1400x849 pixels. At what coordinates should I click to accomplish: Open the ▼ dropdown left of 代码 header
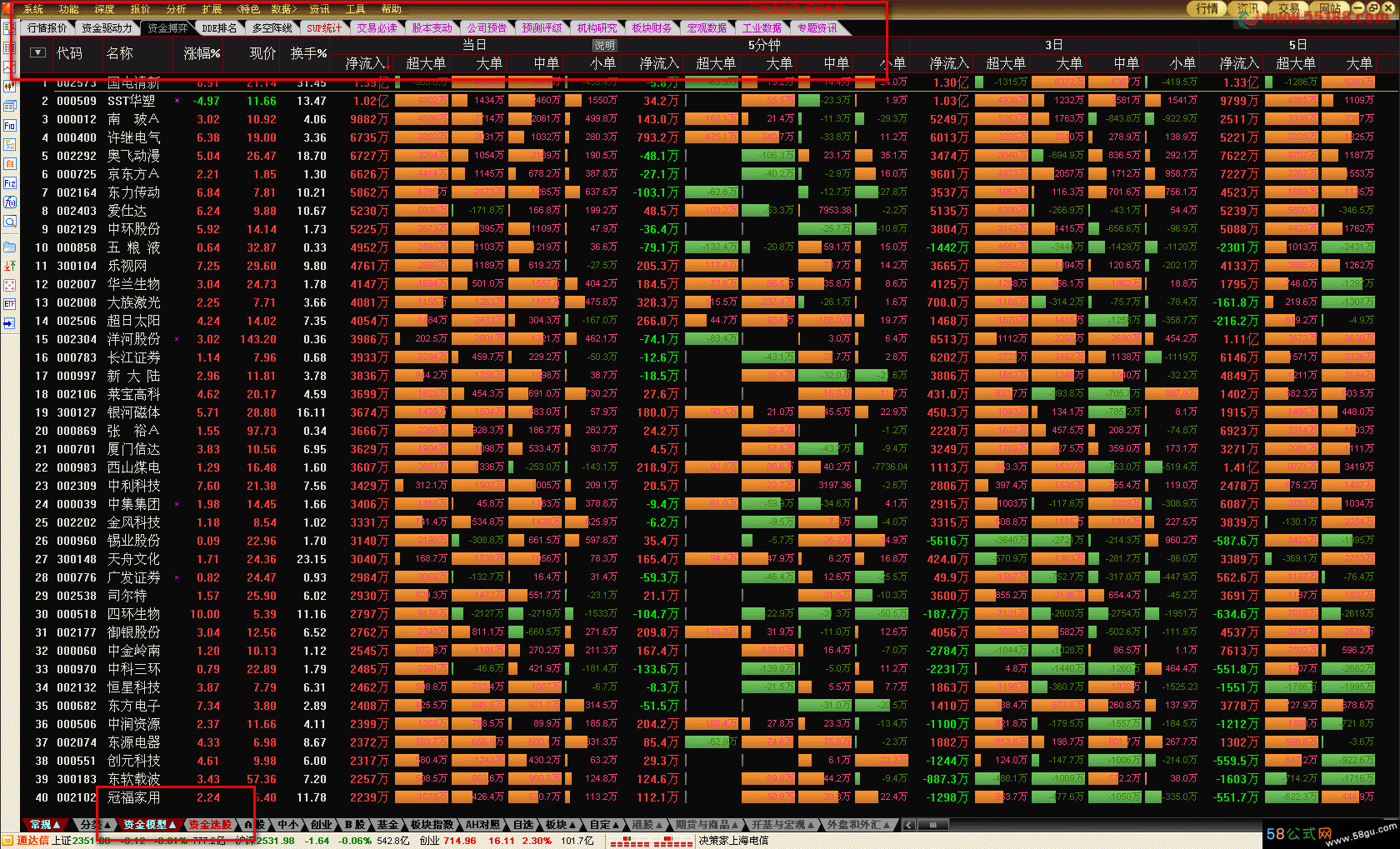[x=37, y=52]
